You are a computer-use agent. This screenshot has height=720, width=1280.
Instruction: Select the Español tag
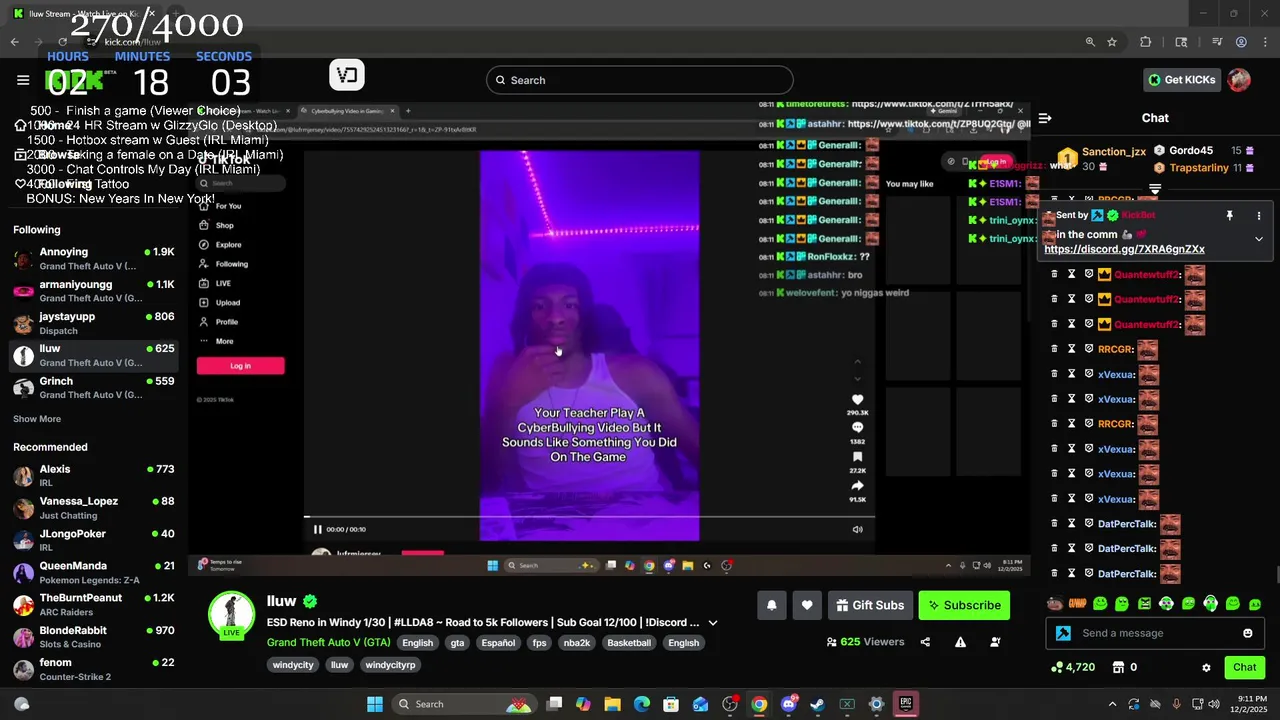[498, 643]
